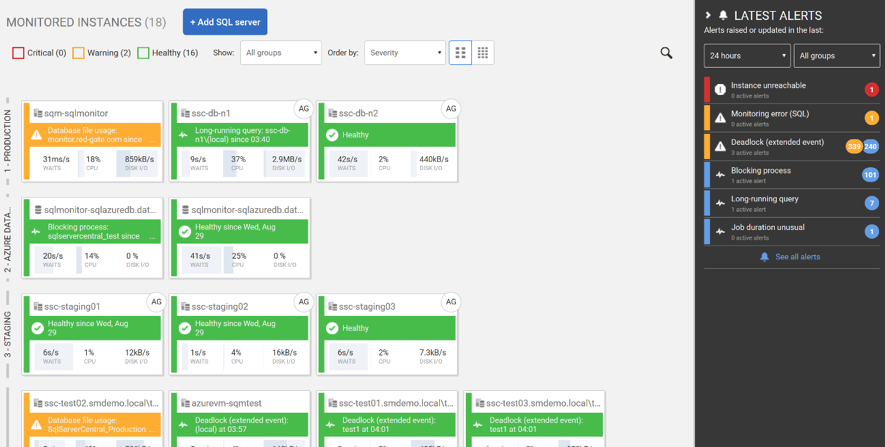The width and height of the screenshot is (885, 447).
Task: Click the healthy checkmark on ssc-staging01
Action: coord(37,328)
